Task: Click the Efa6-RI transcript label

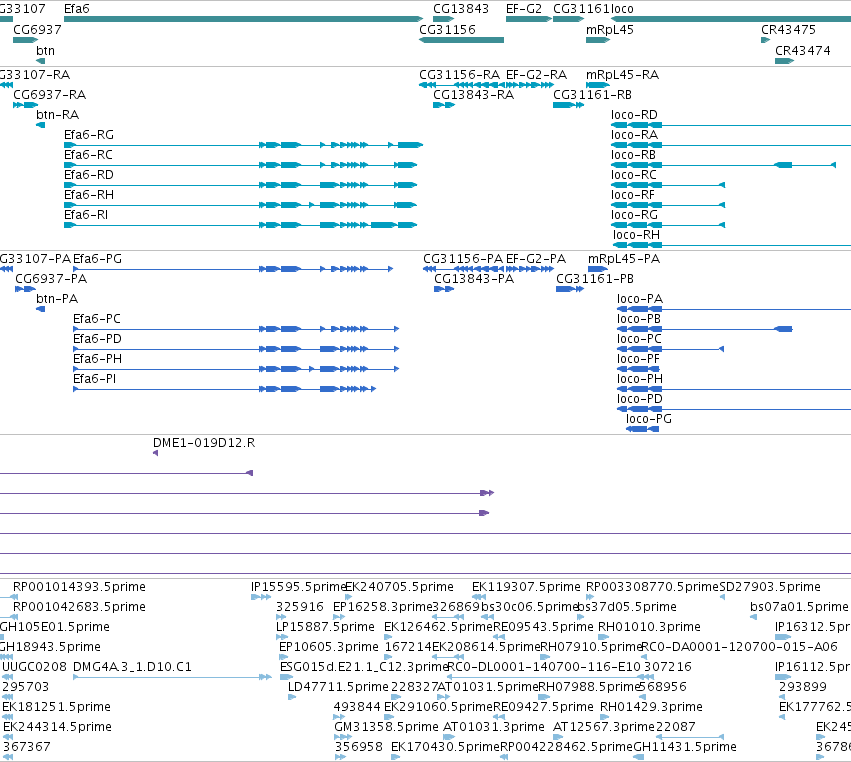Action: [x=86, y=215]
